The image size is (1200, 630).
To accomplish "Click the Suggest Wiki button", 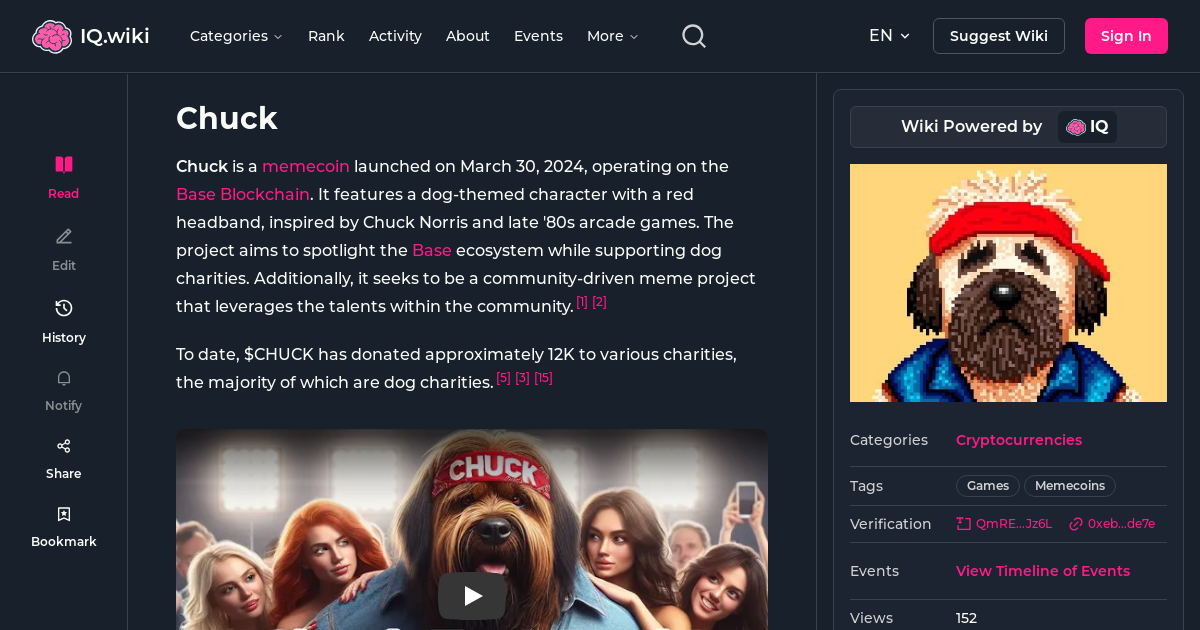I will pyautogui.click(x=998, y=35).
